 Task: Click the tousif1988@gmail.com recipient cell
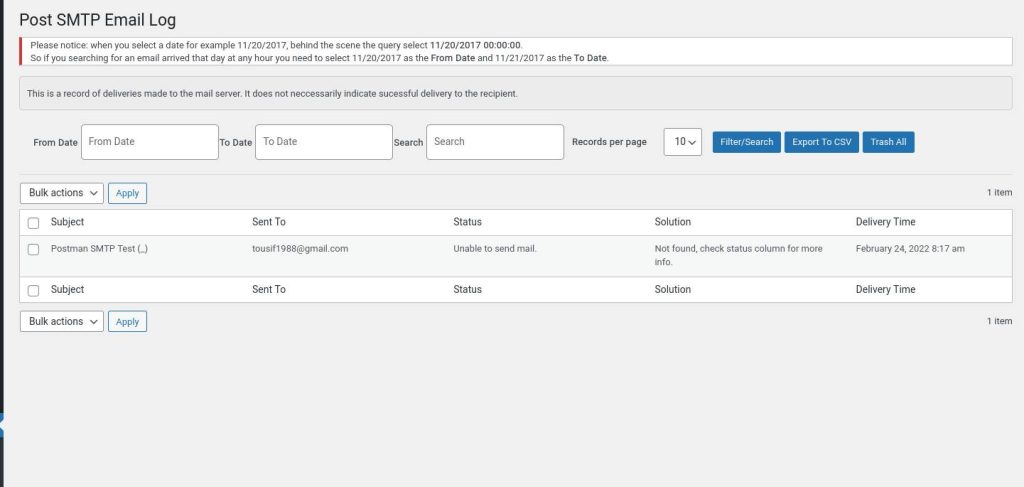click(x=300, y=249)
